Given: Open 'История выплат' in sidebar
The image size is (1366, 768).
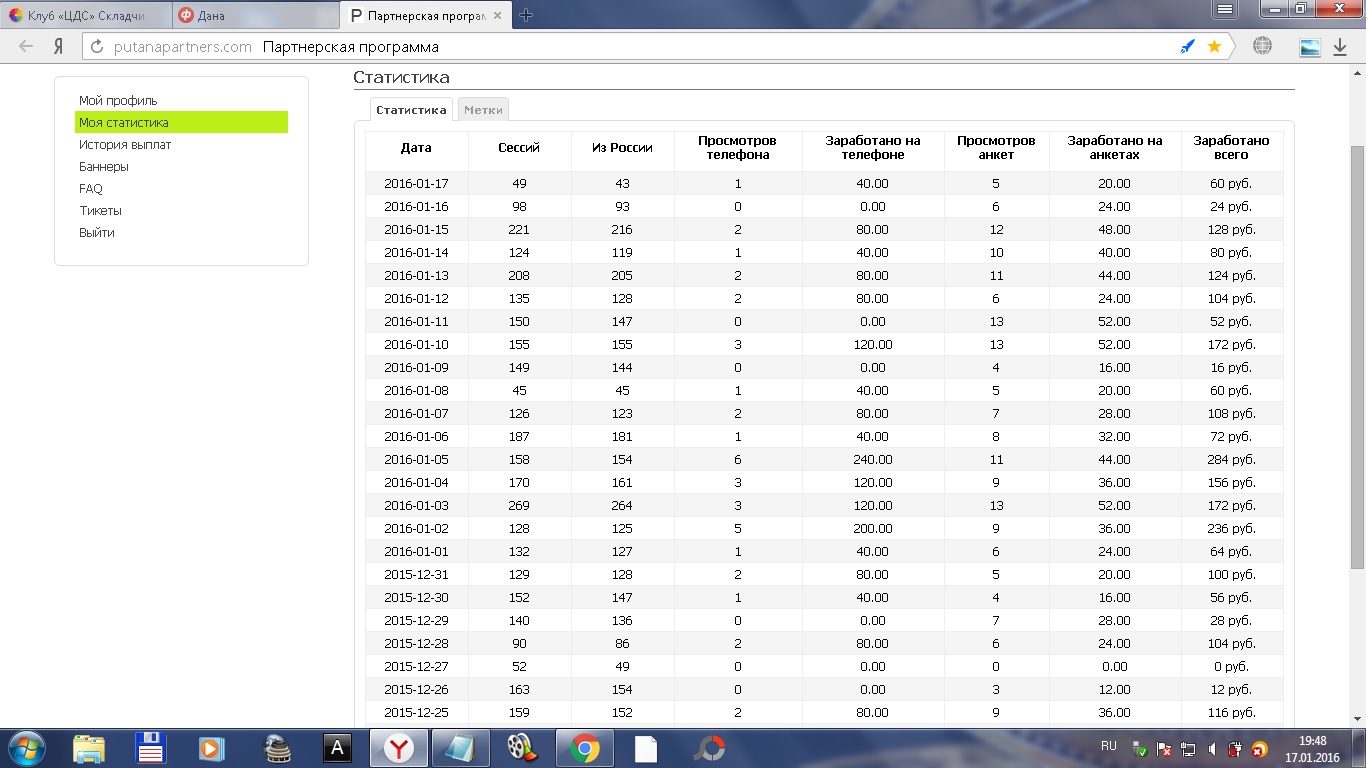Looking at the screenshot, I should (125, 145).
